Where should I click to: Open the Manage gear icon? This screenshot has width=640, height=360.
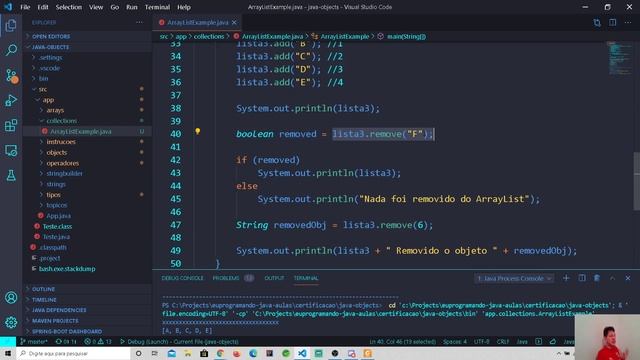[11, 322]
